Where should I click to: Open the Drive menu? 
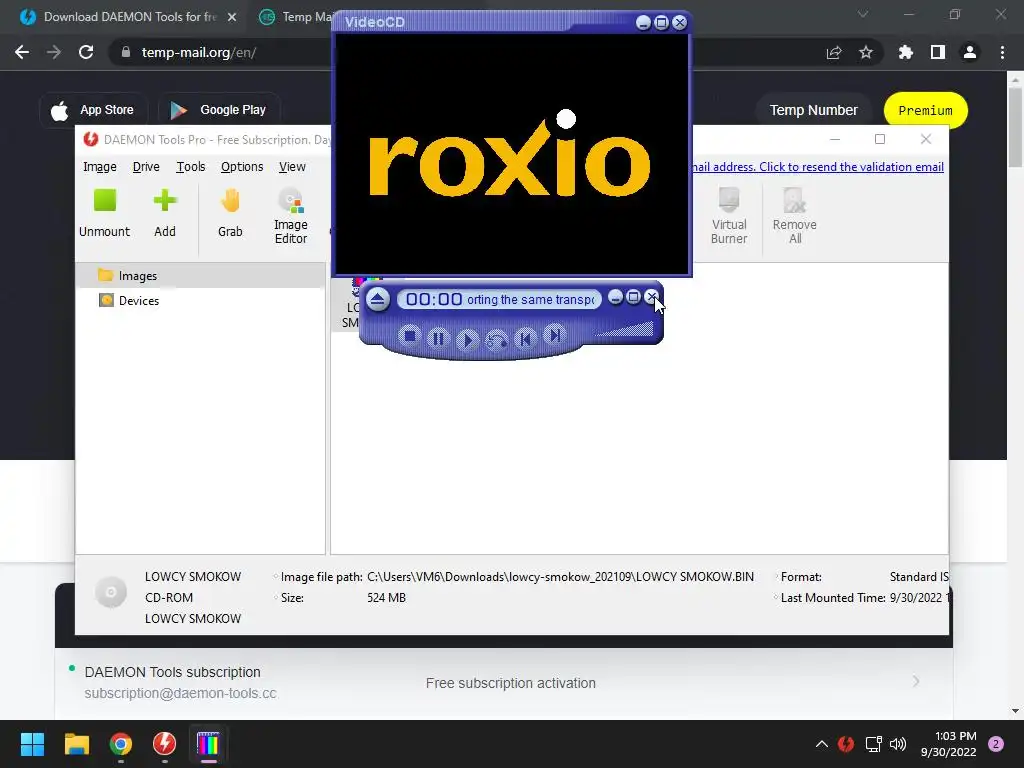(x=146, y=167)
